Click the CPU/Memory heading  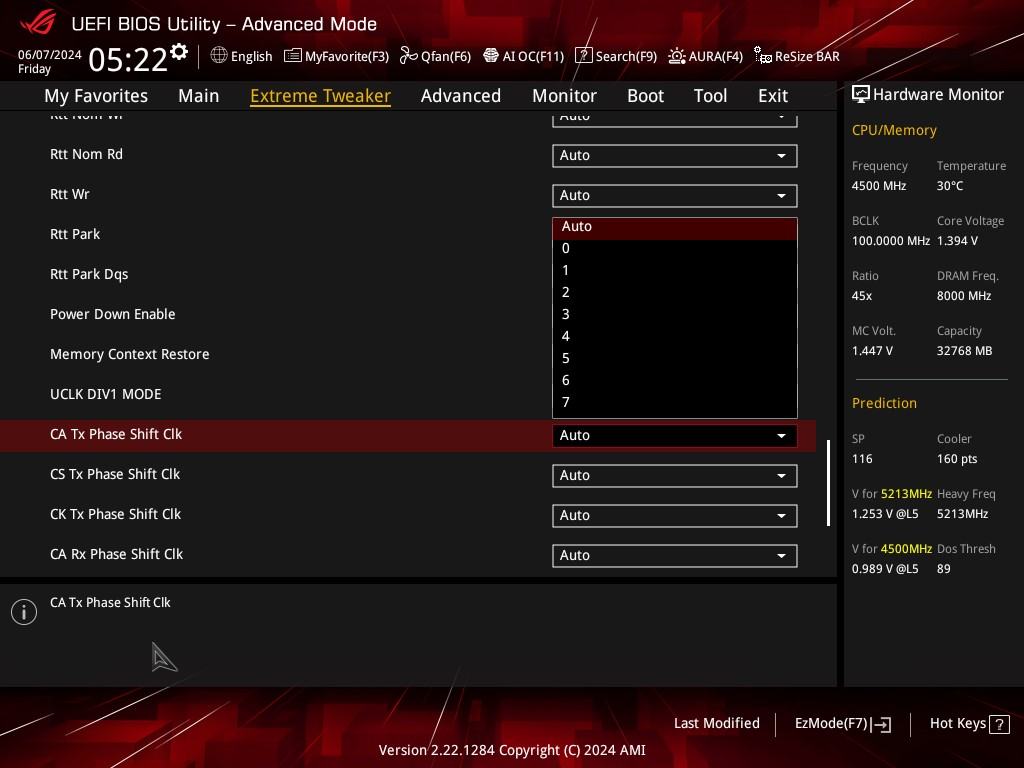tap(894, 131)
